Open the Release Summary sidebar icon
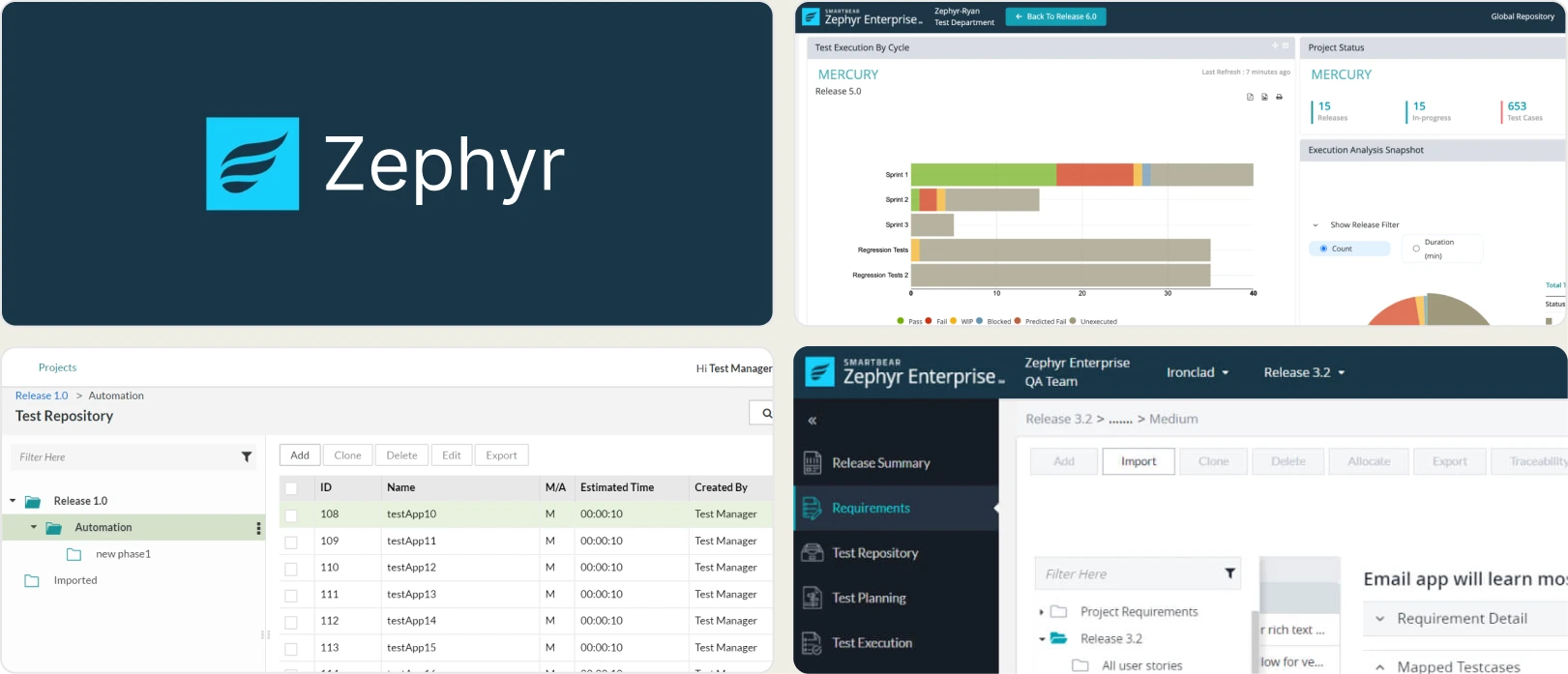Image resolution: width=1568 pixels, height=674 pixels. [813, 463]
